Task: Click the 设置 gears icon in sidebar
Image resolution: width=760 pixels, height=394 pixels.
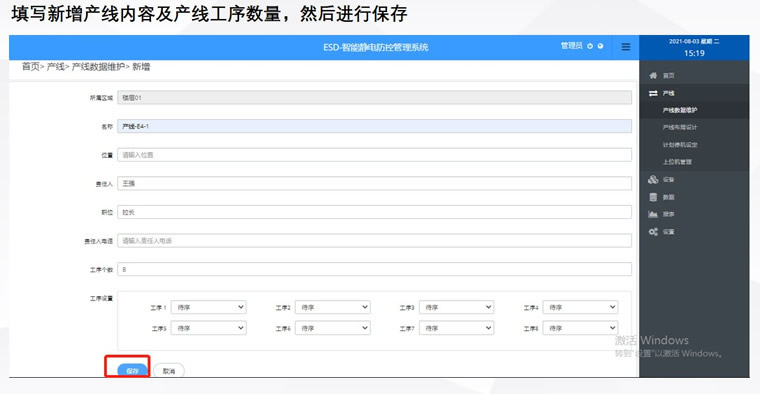Action: 653,232
